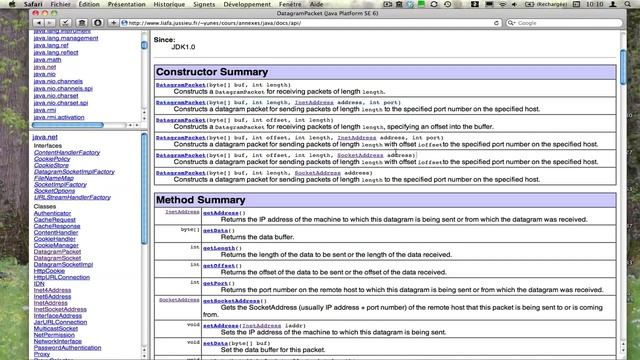The image size is (640, 360).
Task: Click the down scroll arrow of the packages frame
Action: pos(144,118)
